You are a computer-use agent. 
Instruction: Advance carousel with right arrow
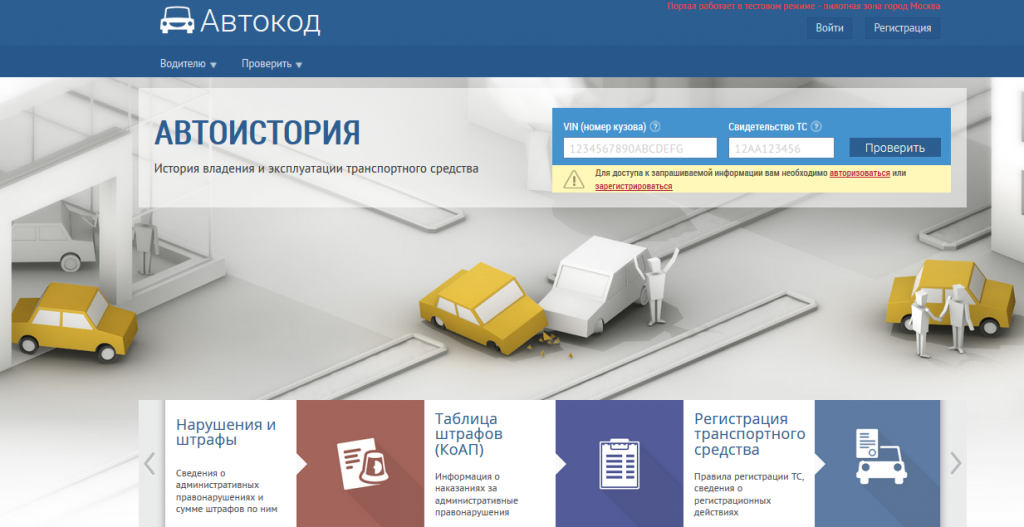[x=954, y=463]
